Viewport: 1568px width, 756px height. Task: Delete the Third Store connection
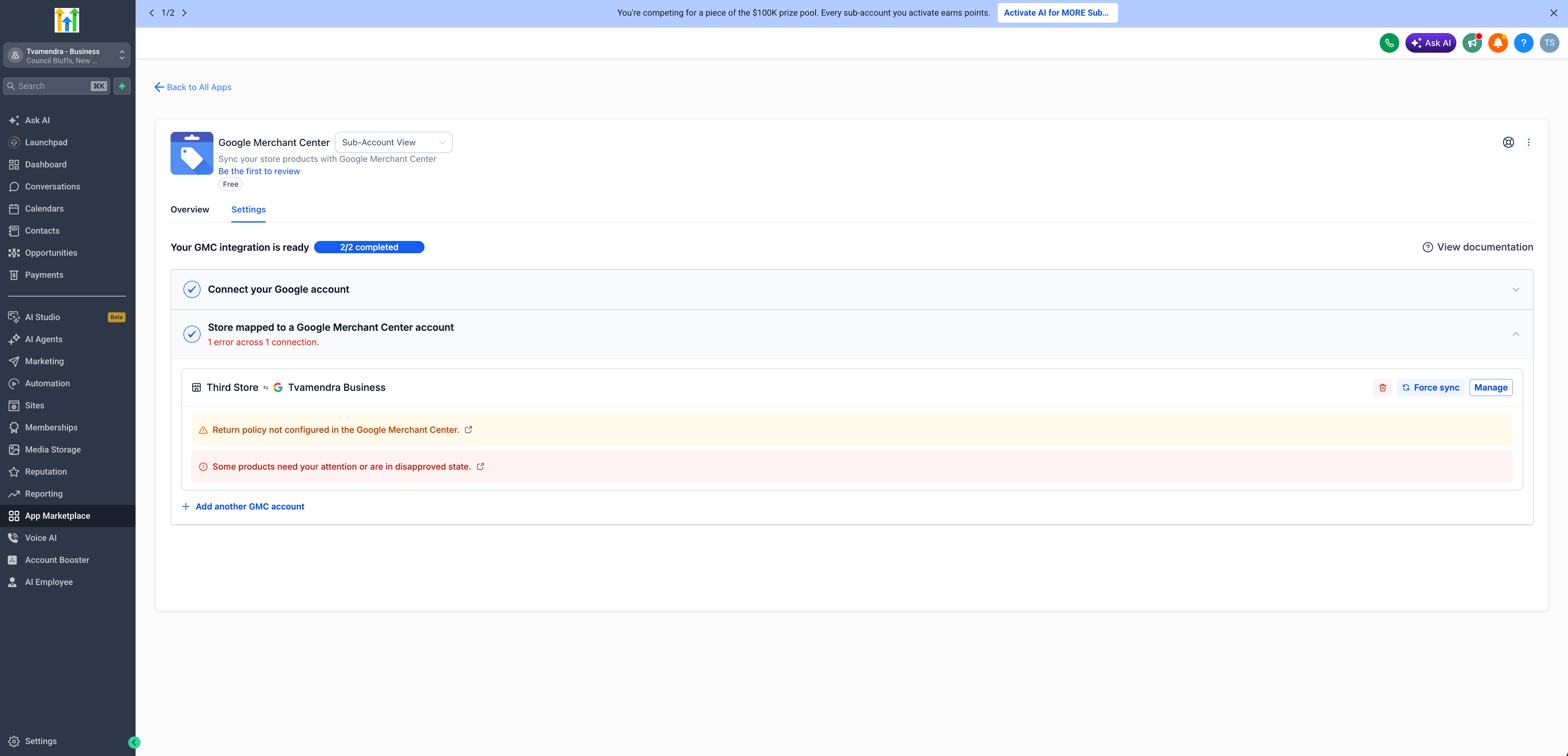point(1382,388)
